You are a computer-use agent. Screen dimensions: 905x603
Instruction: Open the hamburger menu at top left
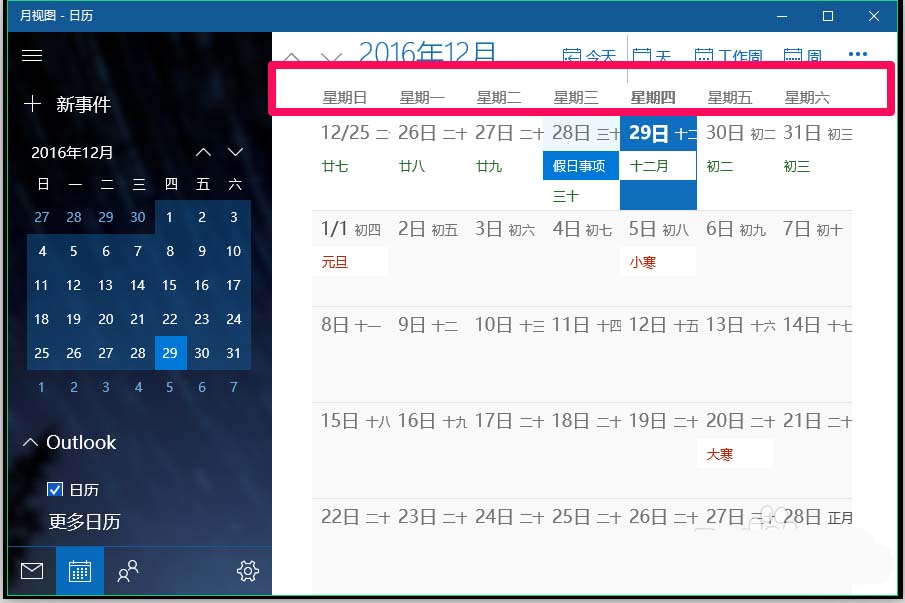[x=32, y=55]
